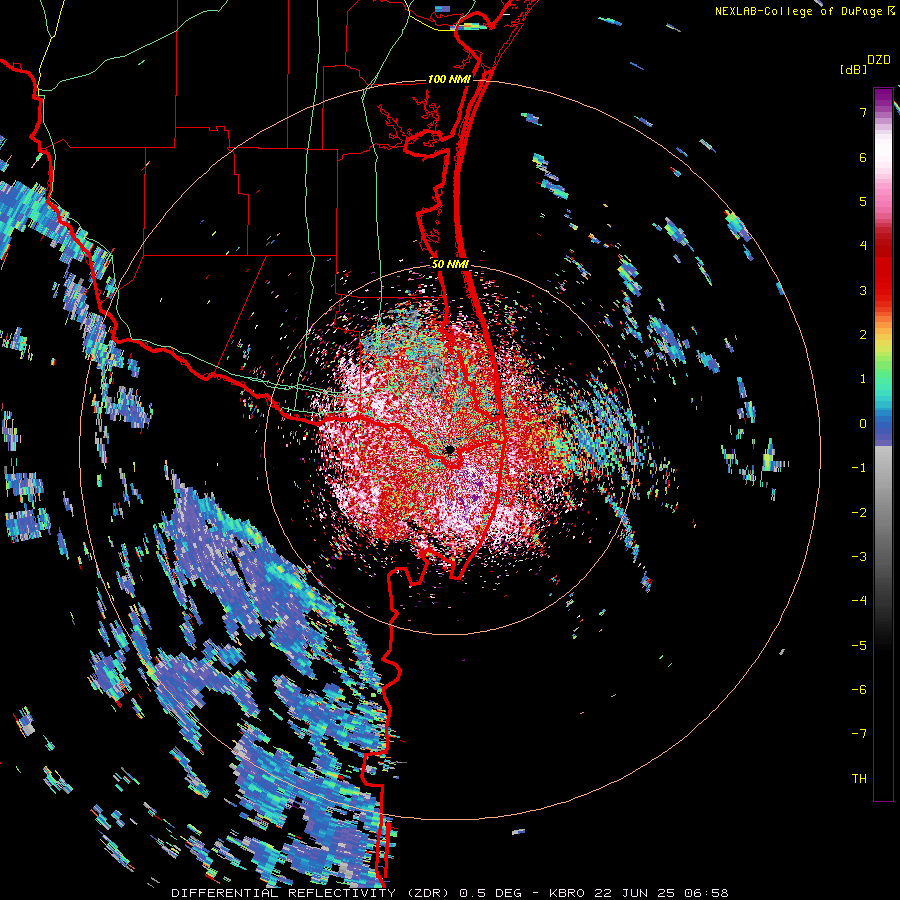Viewport: 900px width, 900px height.
Task: Click the -1 value on color scale
Action: (x=859, y=468)
